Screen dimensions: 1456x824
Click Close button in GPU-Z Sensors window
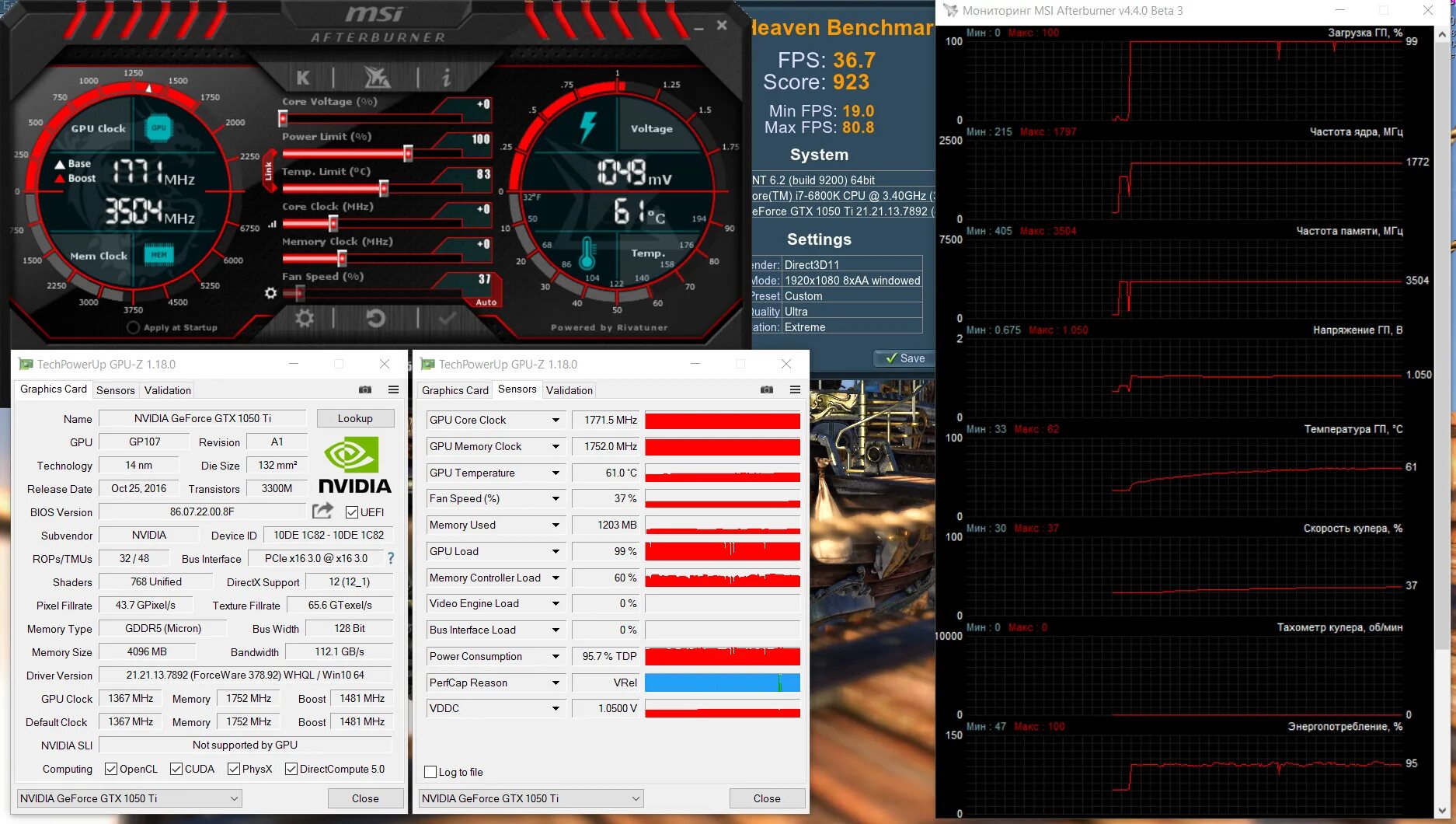[x=767, y=798]
